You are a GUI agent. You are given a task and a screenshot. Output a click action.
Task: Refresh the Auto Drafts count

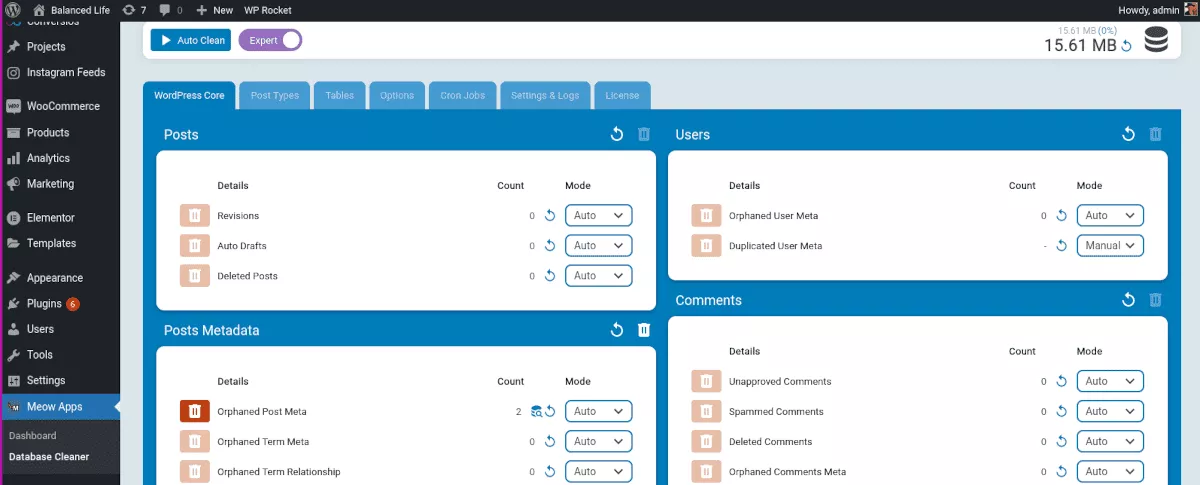point(549,246)
